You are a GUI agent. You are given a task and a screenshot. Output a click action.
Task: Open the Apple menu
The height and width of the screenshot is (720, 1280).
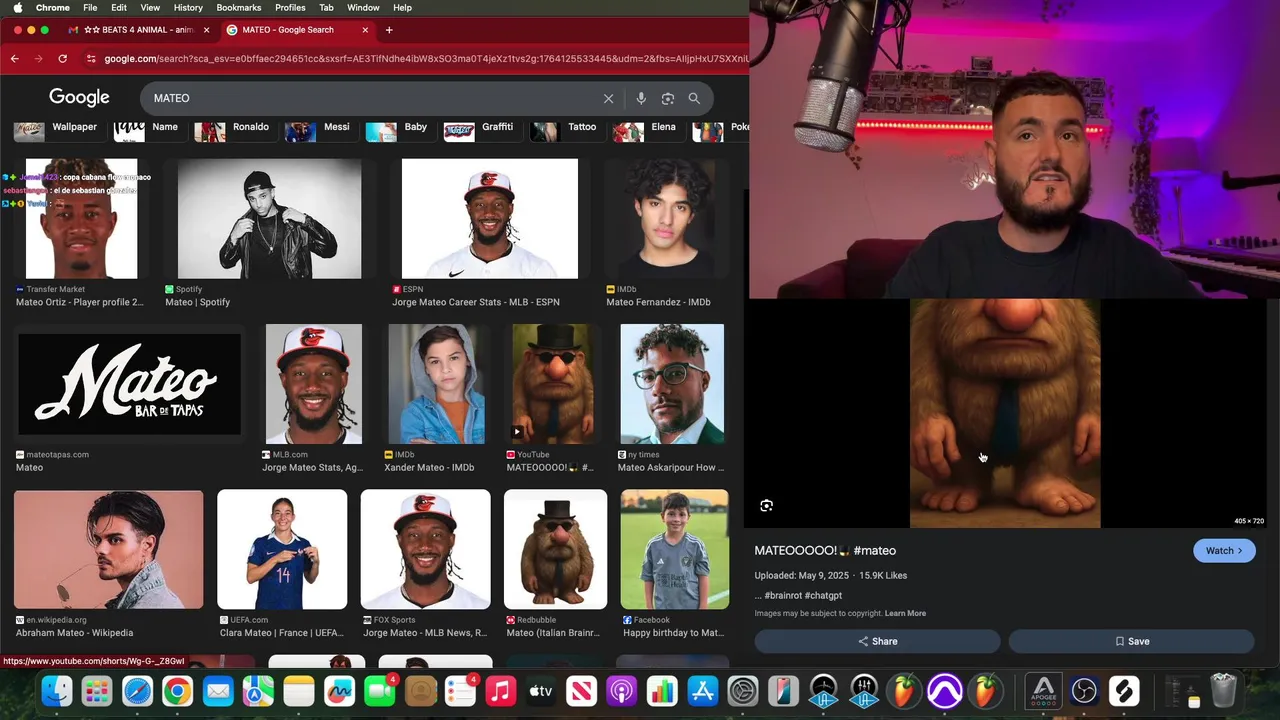17,7
